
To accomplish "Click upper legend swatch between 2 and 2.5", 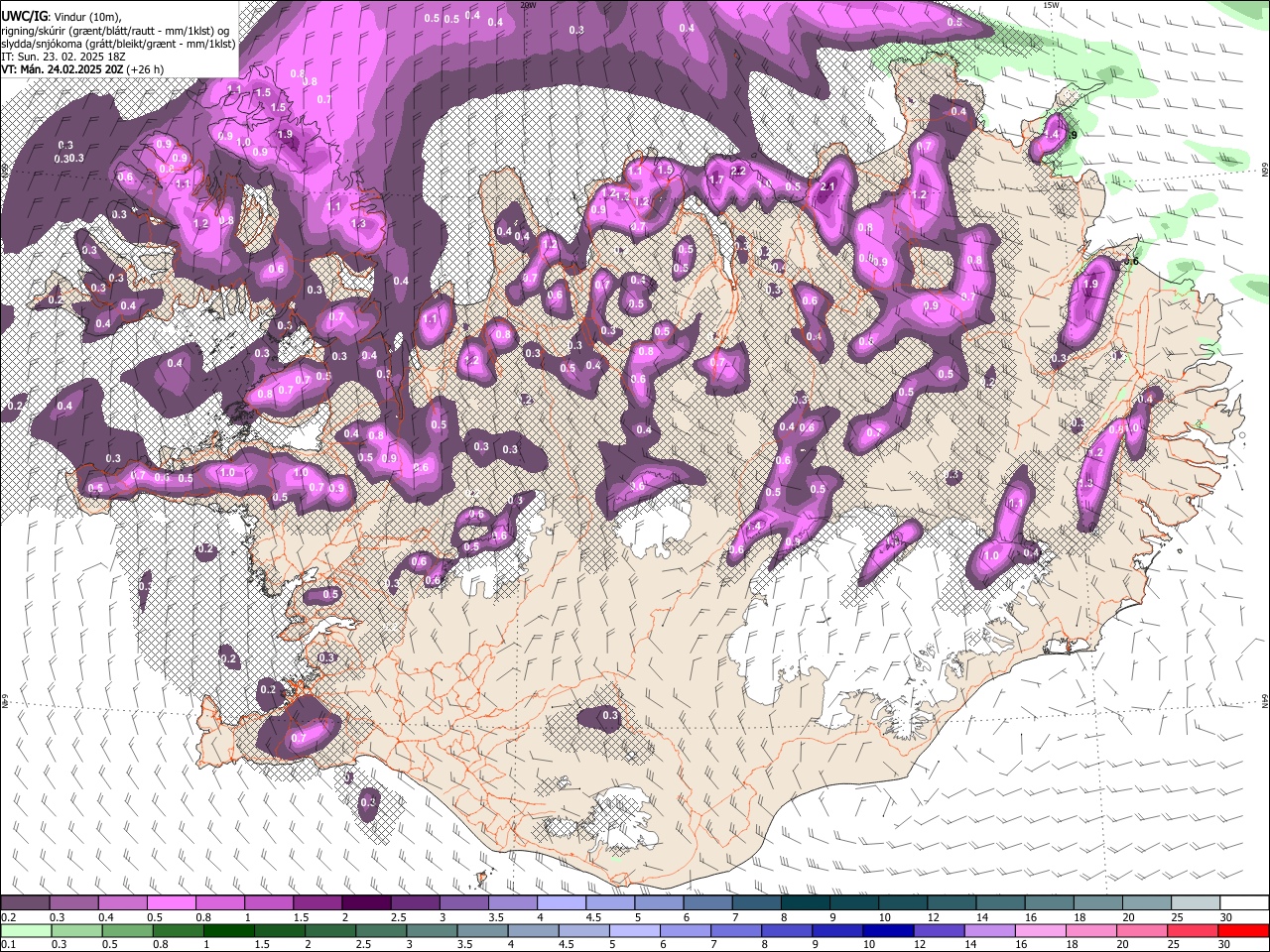I will [x=366, y=903].
